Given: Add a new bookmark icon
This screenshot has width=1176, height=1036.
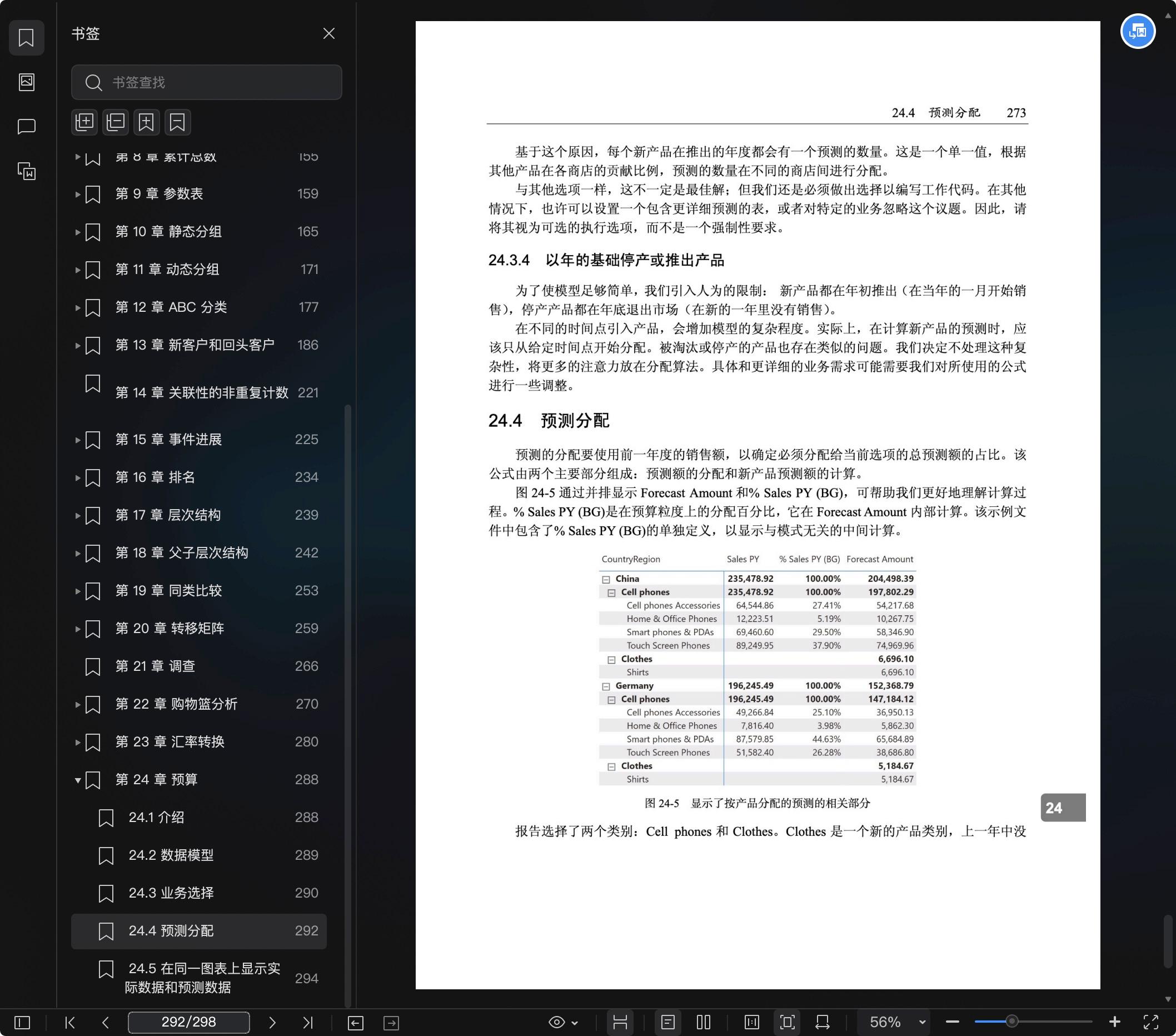Looking at the screenshot, I should [147, 122].
